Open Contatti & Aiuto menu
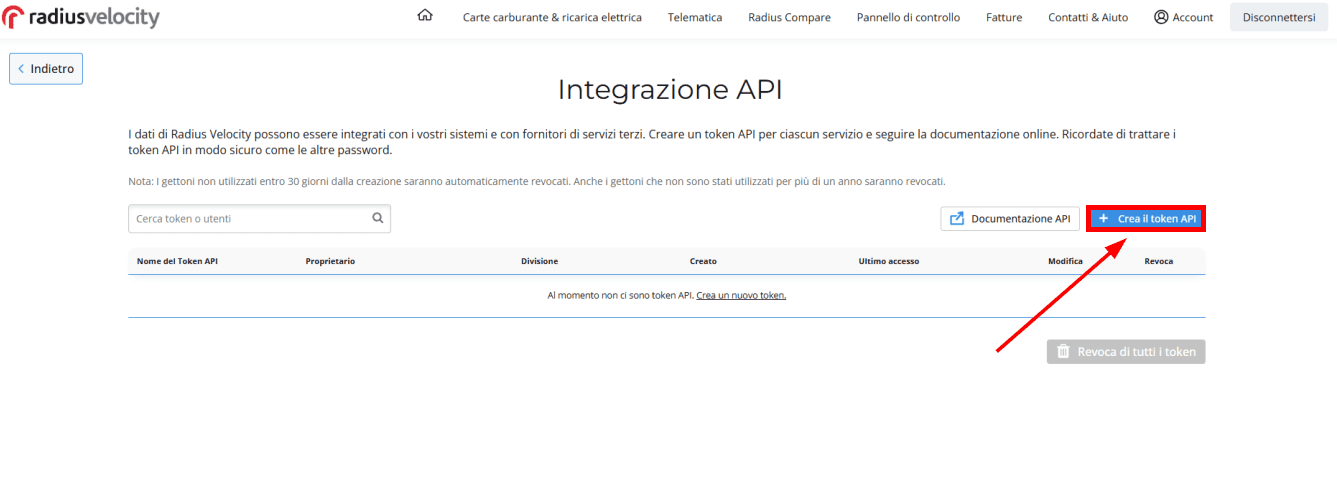This screenshot has height=488, width=1337. pos(1088,17)
